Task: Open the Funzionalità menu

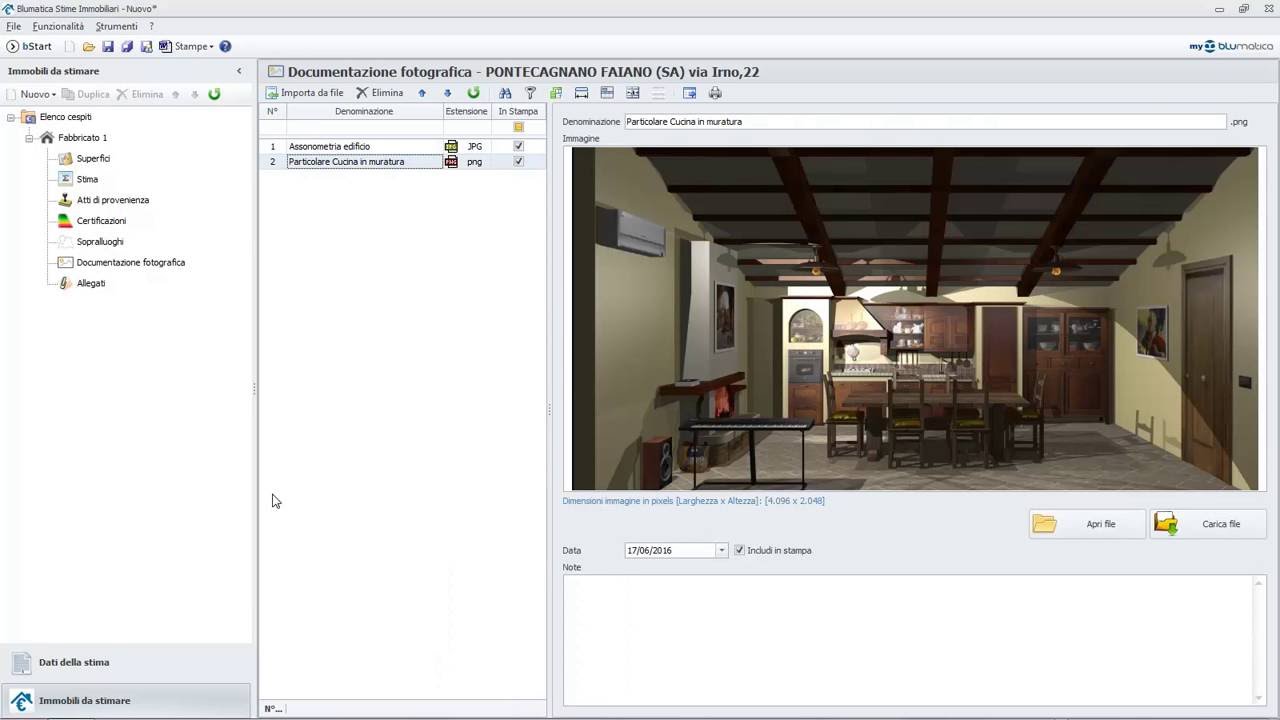Action: pos(58,26)
